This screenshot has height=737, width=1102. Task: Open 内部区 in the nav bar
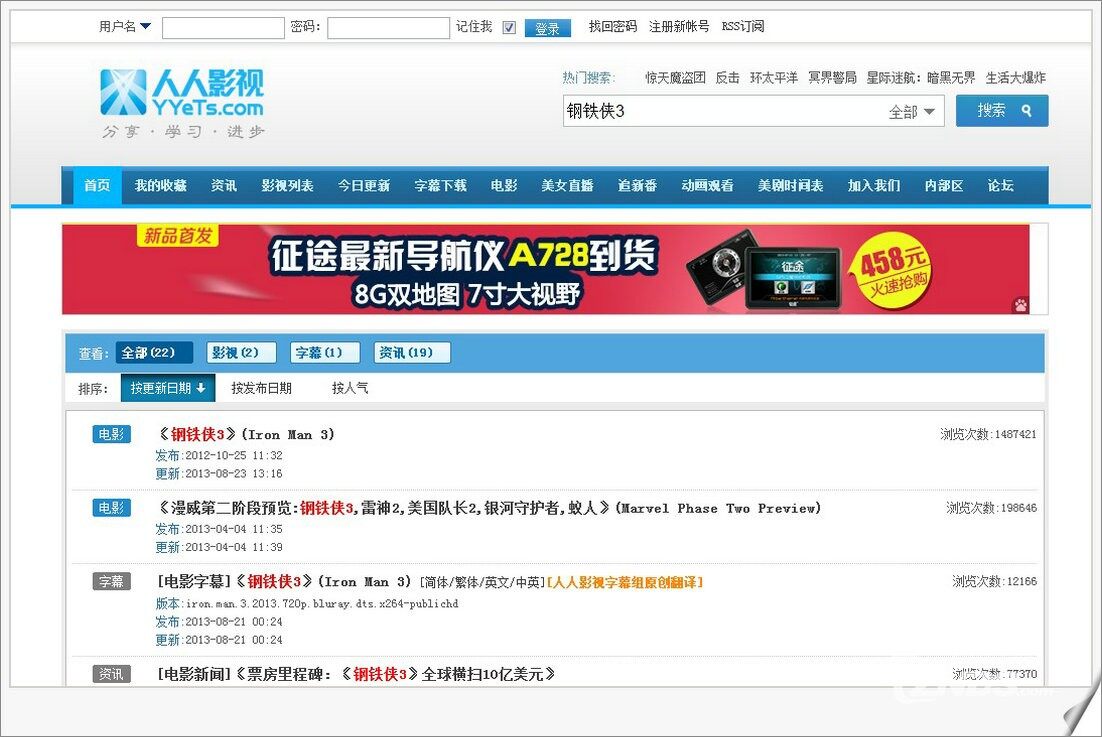click(x=944, y=185)
